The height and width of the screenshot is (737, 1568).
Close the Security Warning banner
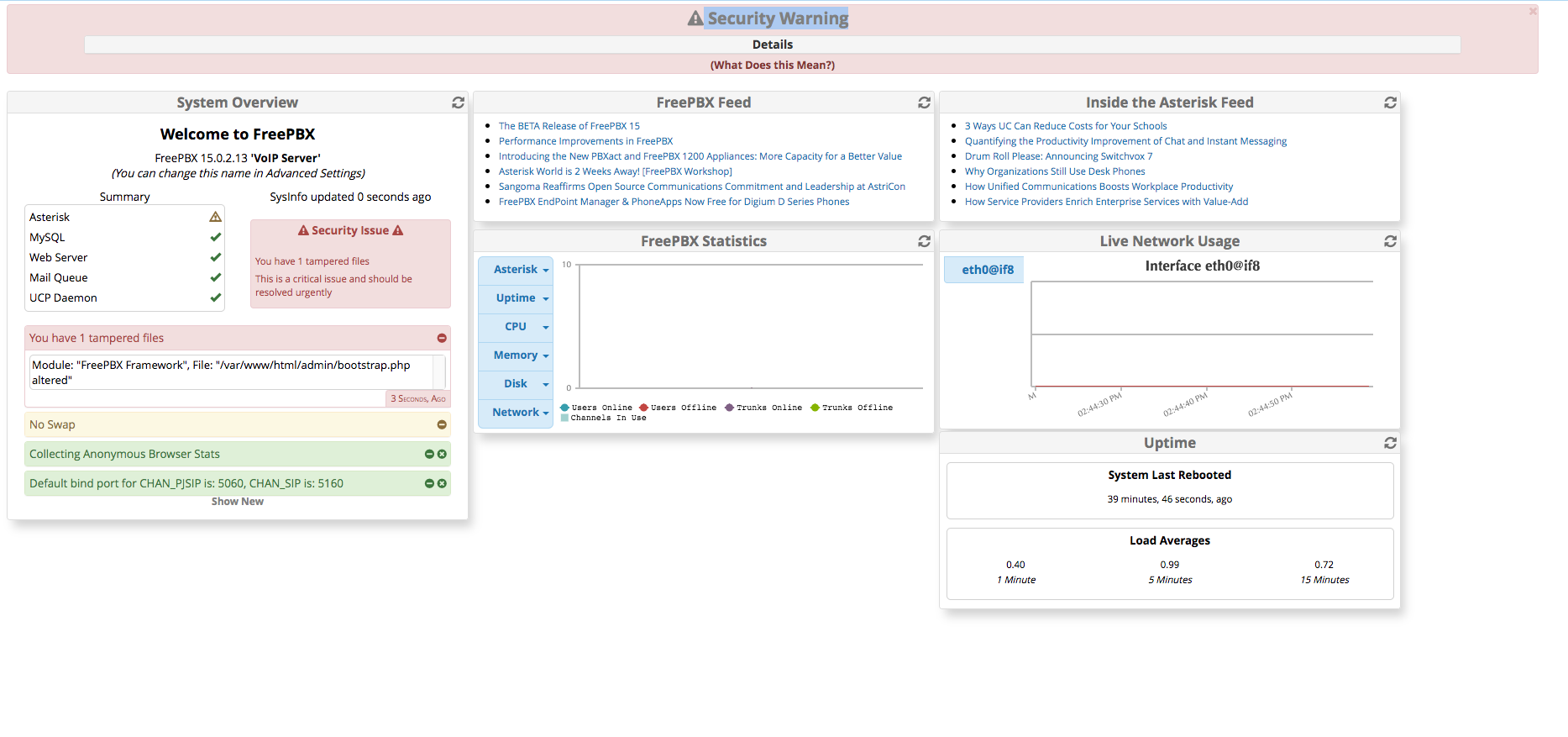pos(1533,12)
